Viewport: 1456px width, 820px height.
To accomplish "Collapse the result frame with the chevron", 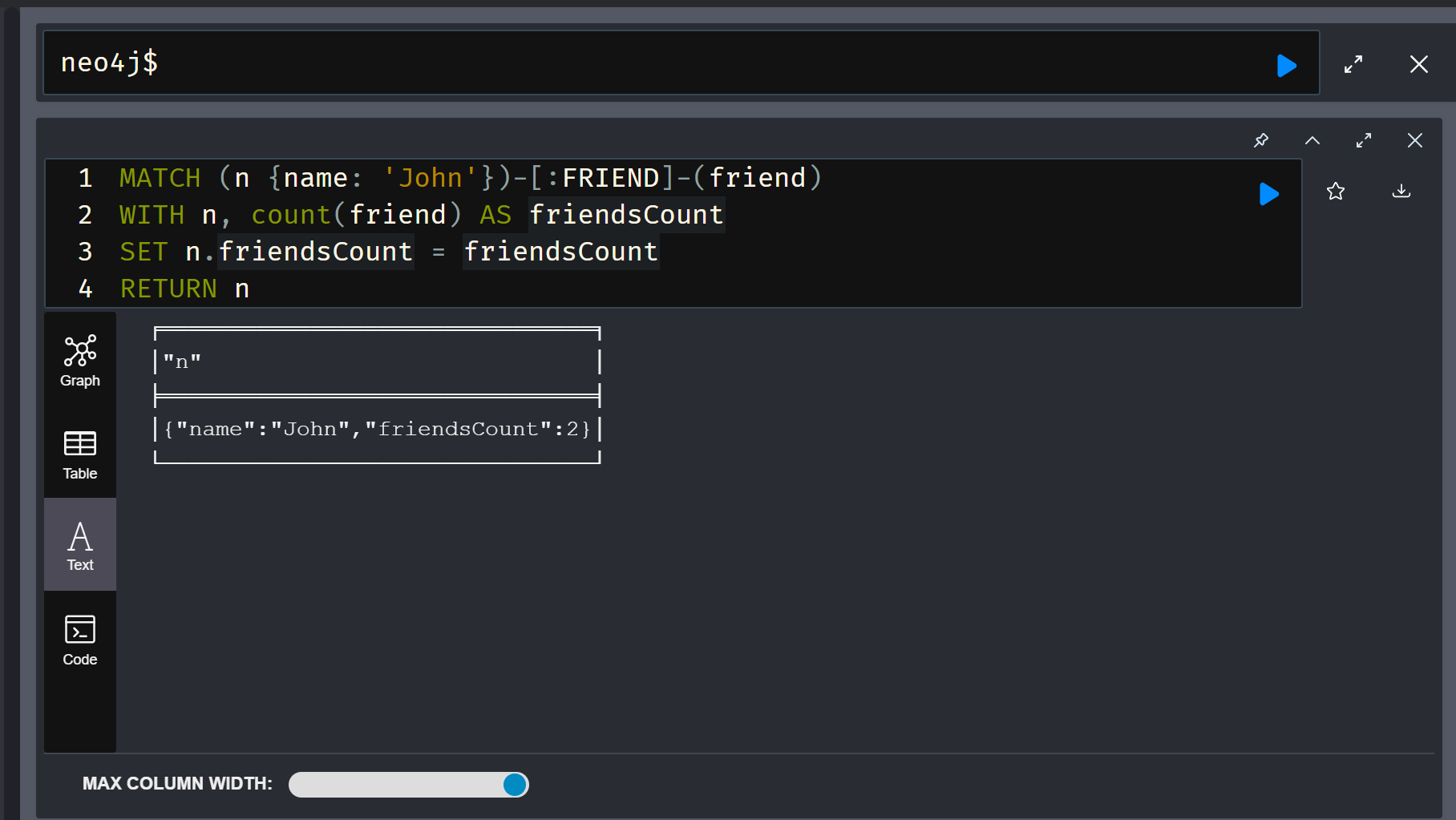I will click(1312, 140).
